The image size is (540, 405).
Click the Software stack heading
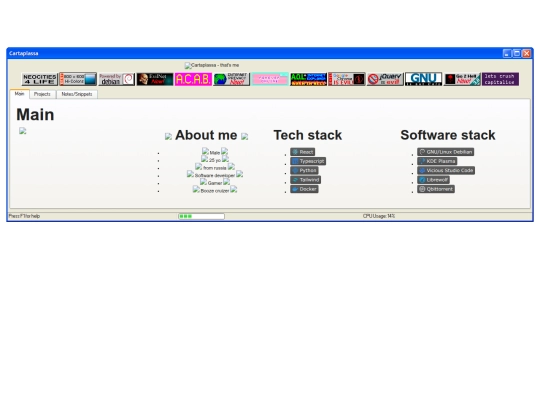448,135
